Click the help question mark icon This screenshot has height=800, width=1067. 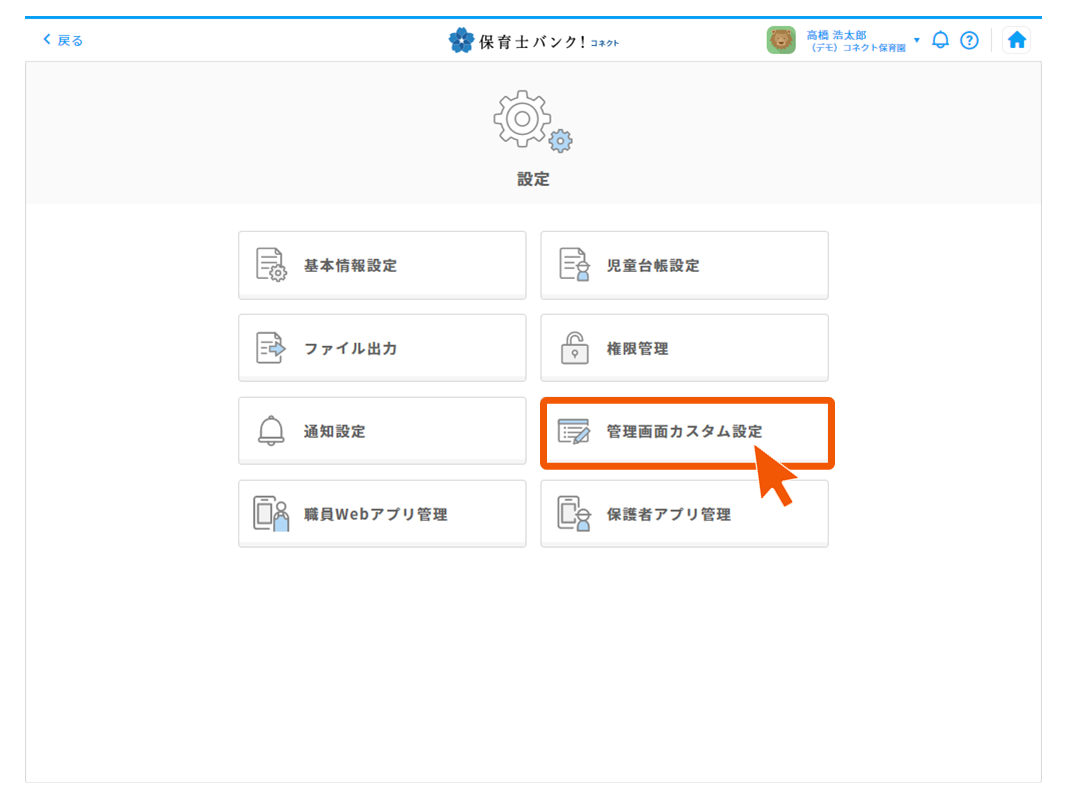(x=968, y=40)
